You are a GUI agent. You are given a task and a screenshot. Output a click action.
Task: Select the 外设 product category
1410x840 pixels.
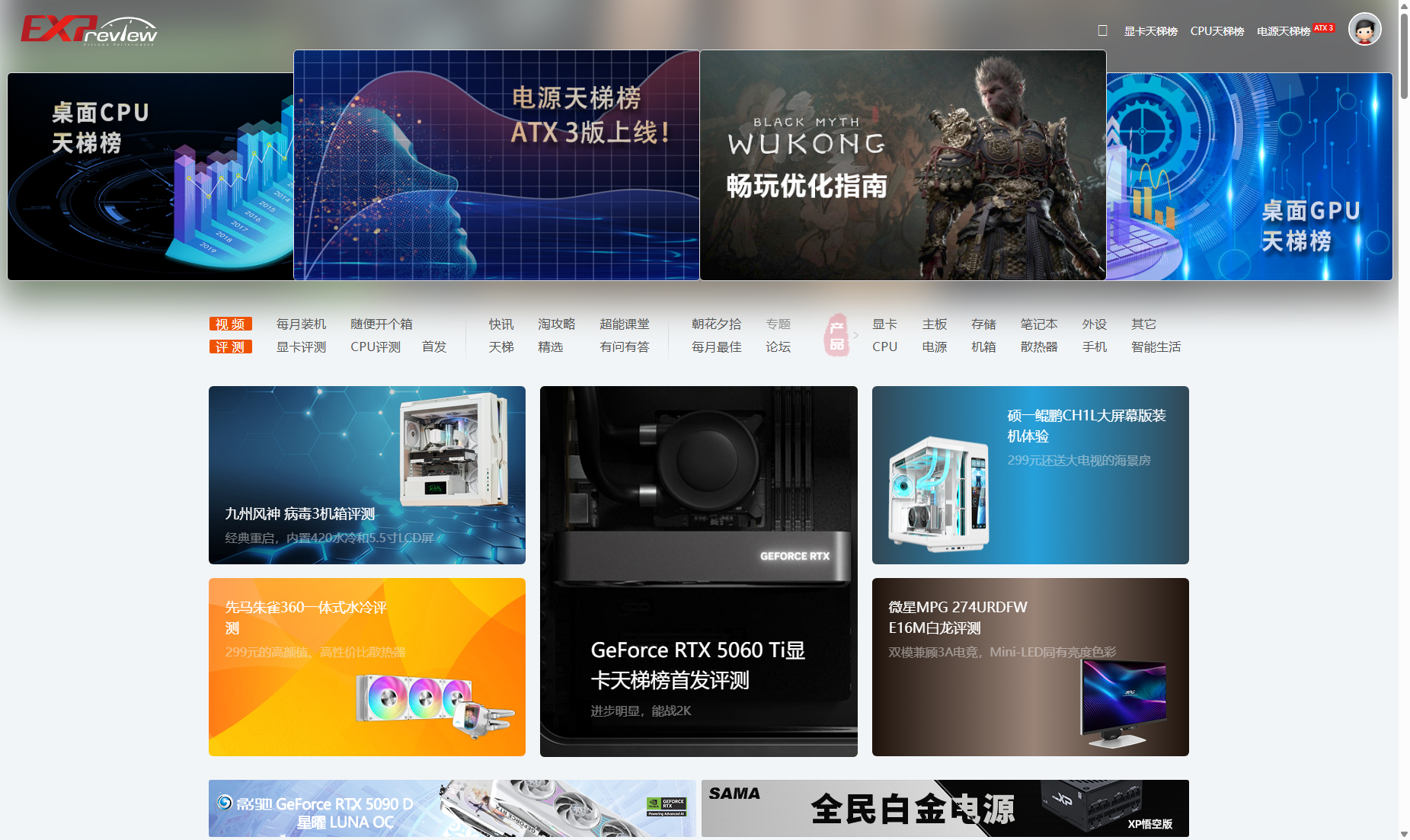[1095, 324]
